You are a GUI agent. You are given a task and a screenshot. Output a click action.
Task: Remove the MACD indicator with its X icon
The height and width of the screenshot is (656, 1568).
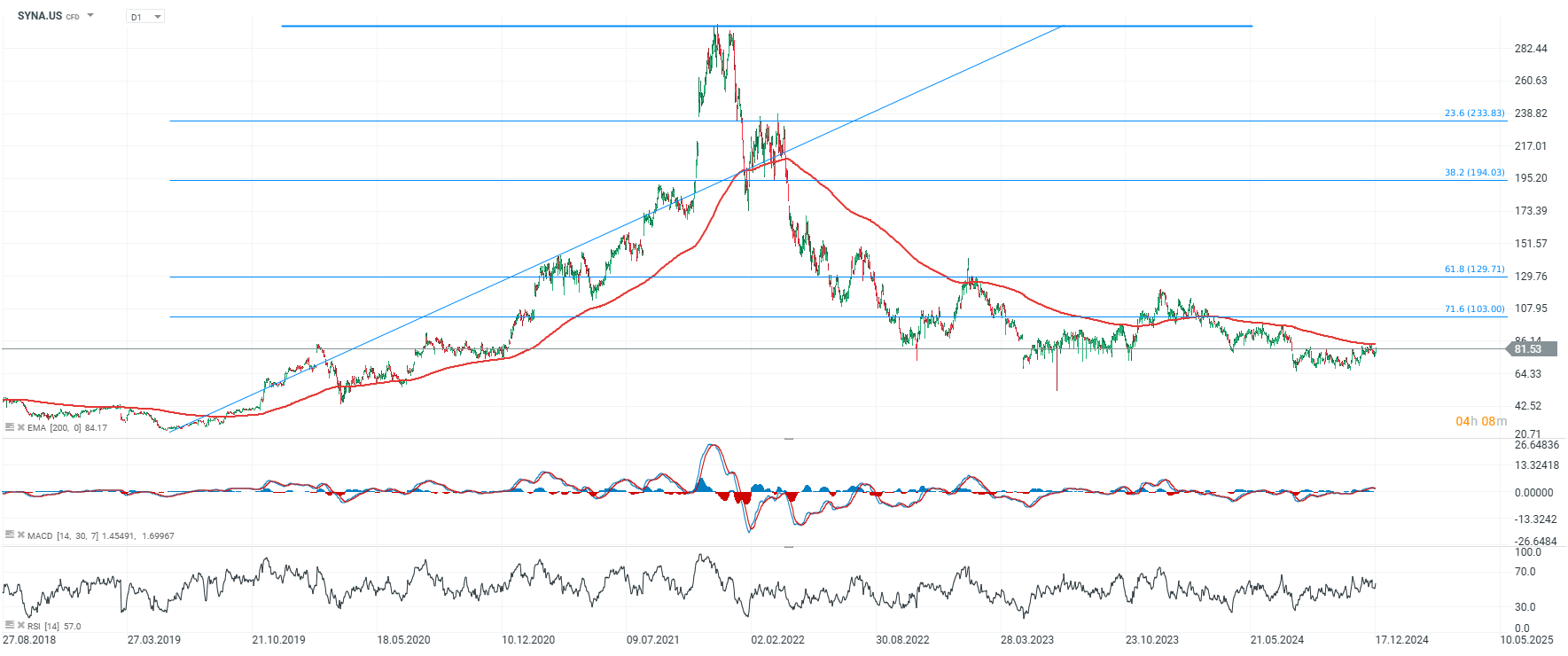point(21,535)
